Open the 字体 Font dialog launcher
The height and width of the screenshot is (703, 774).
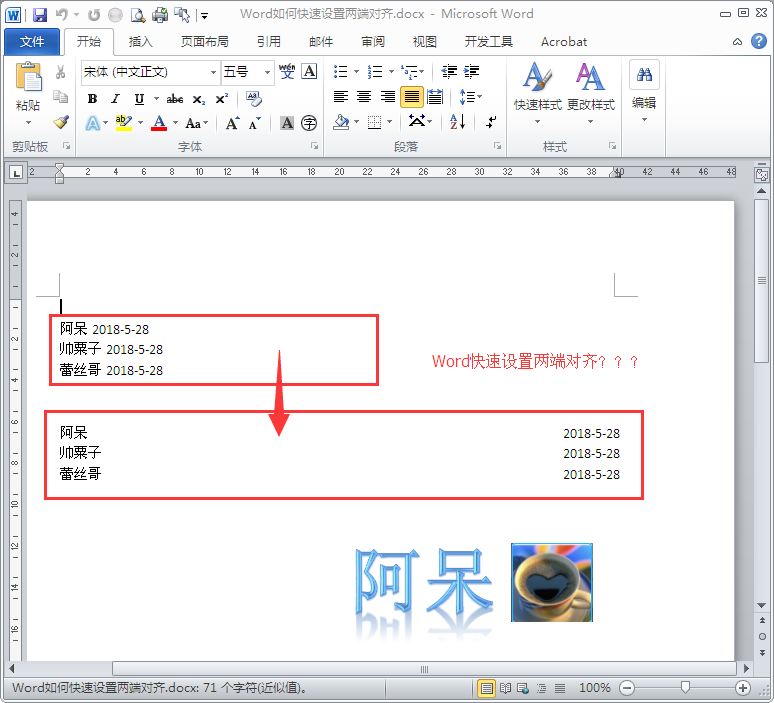pos(314,146)
